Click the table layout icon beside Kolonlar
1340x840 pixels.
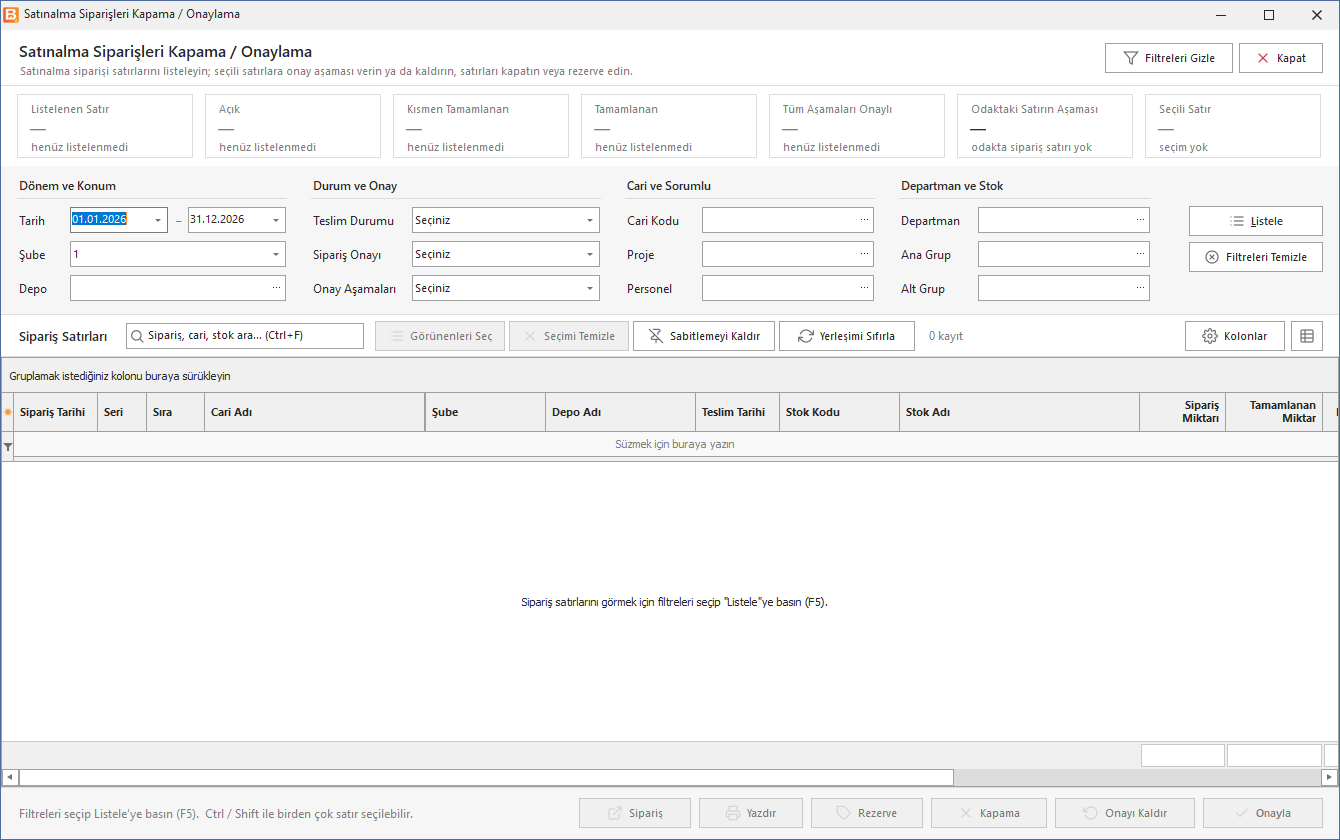coord(1306,336)
